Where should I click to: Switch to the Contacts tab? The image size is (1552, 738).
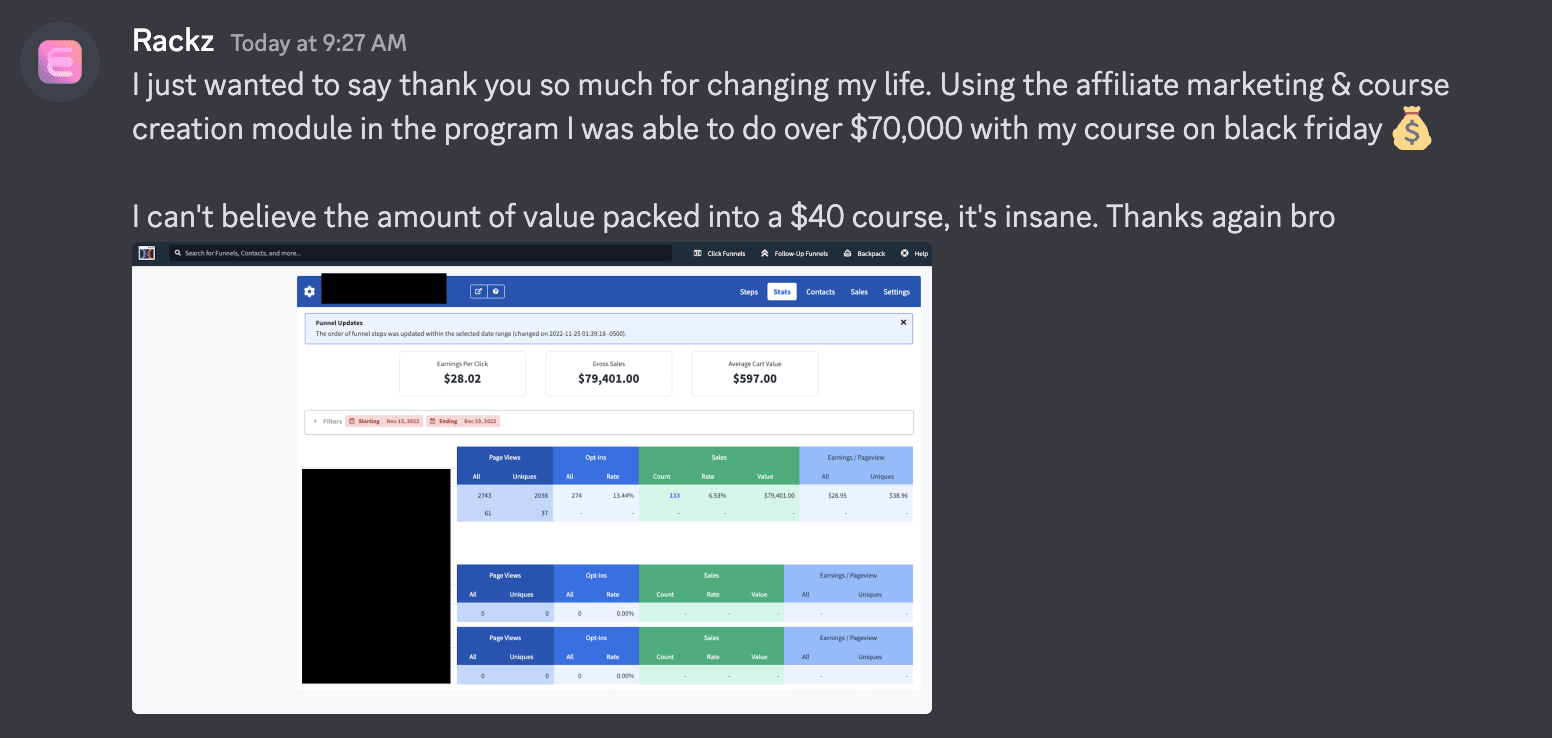(x=820, y=292)
